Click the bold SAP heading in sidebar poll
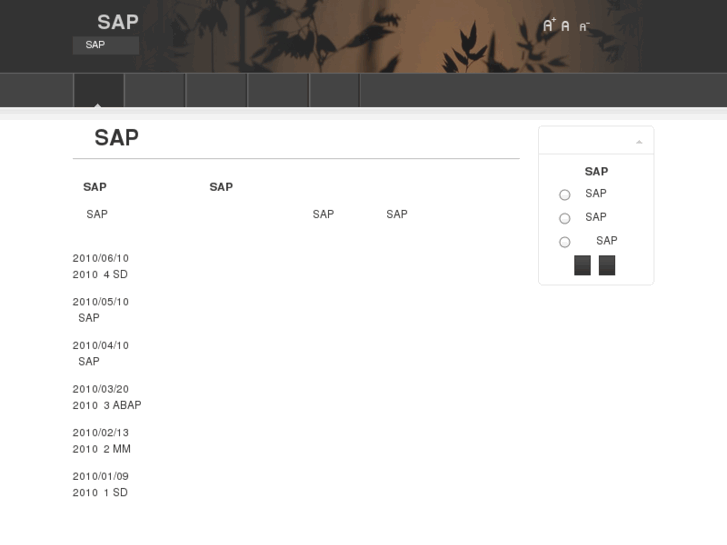 596,172
